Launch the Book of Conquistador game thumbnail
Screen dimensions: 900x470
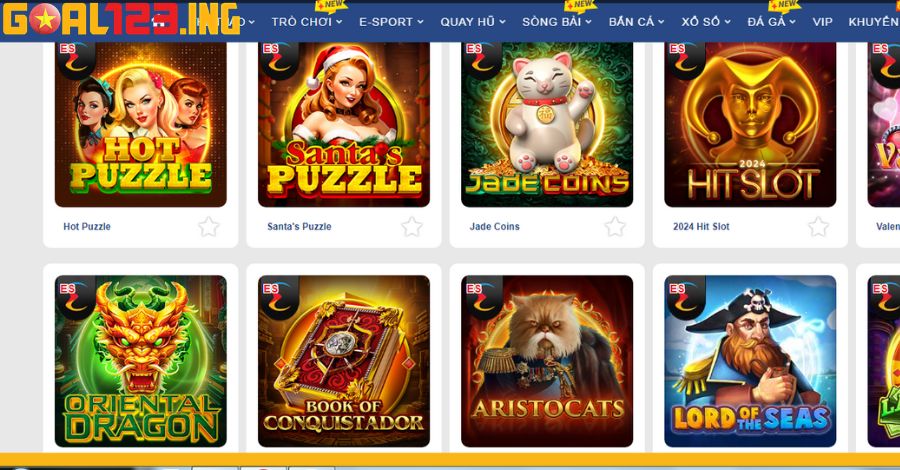click(x=344, y=361)
